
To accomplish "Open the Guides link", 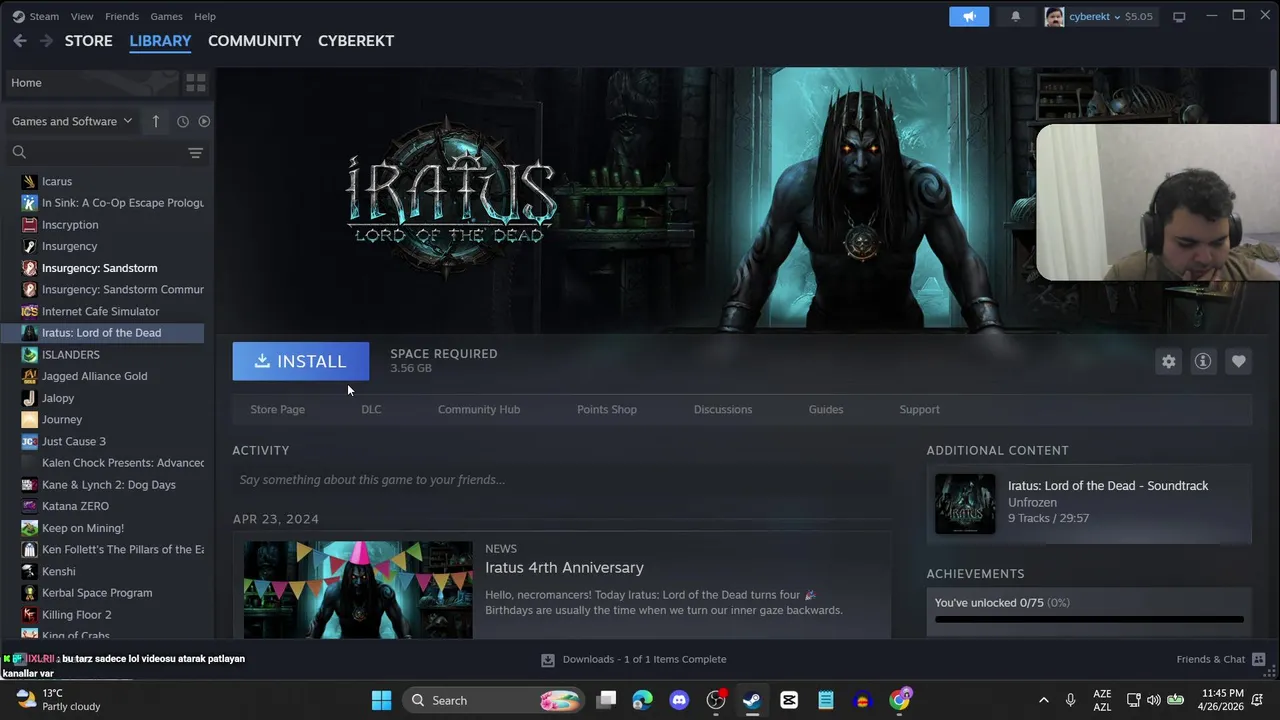I will (826, 409).
